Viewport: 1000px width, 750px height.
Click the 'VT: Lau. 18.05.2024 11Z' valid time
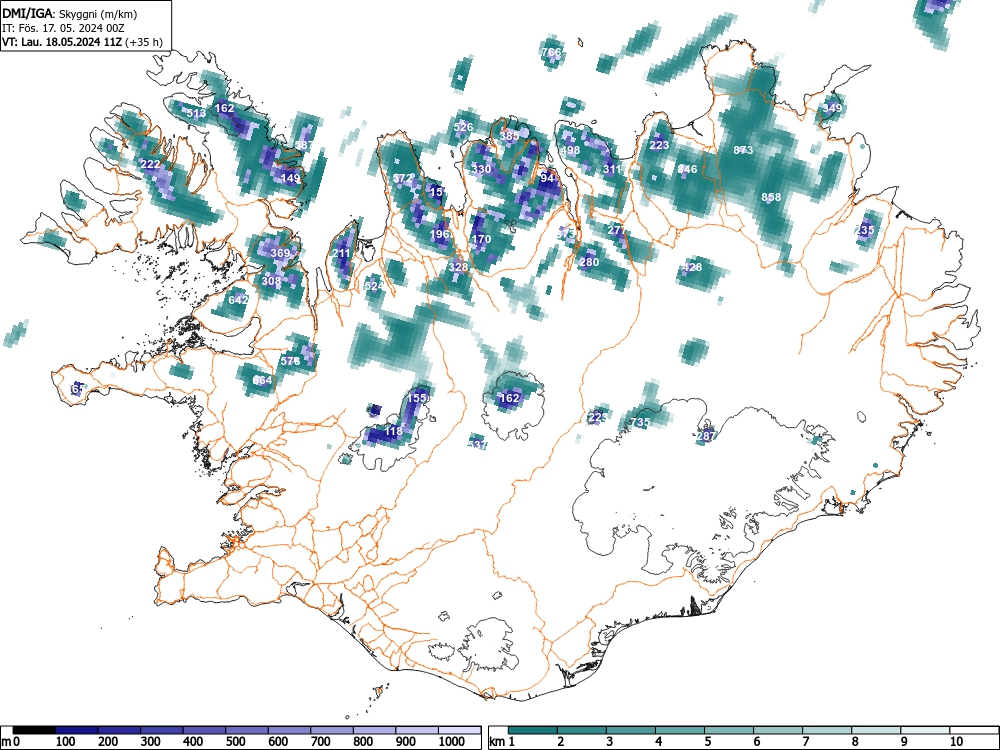[62, 42]
